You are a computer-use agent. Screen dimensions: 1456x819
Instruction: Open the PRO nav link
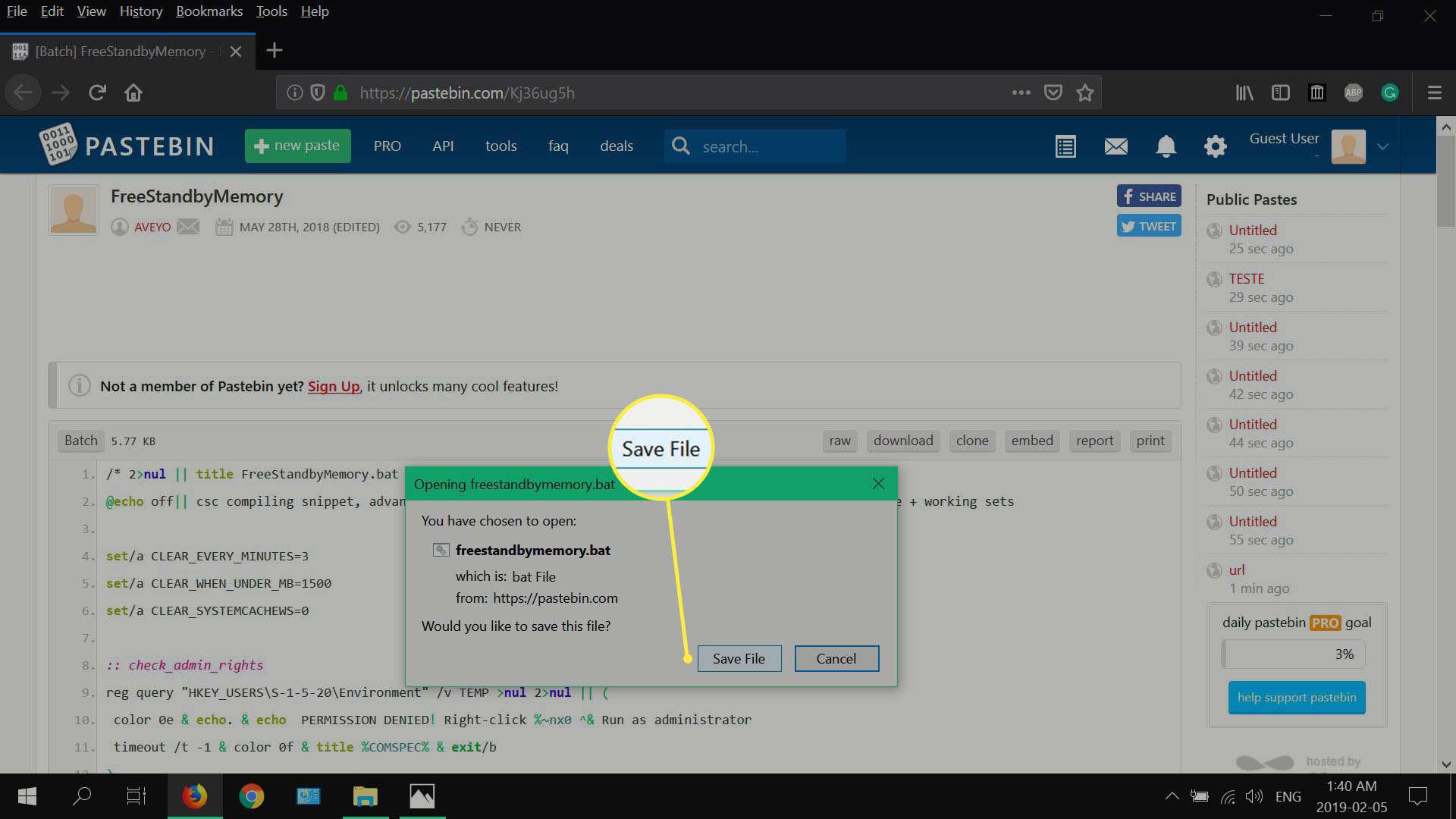(388, 146)
